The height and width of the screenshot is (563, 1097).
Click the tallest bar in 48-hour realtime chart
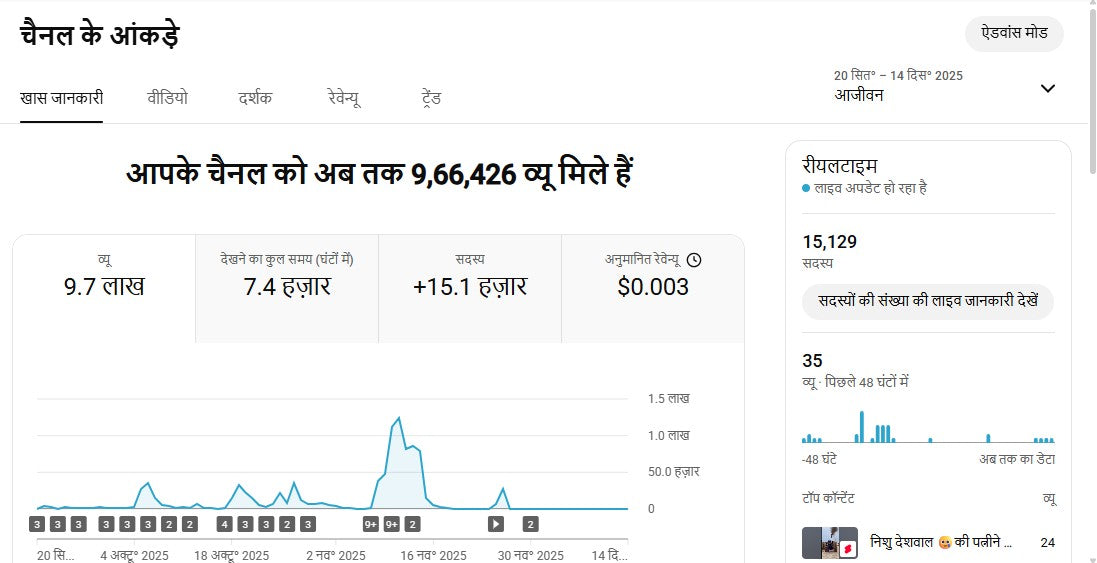[861, 427]
